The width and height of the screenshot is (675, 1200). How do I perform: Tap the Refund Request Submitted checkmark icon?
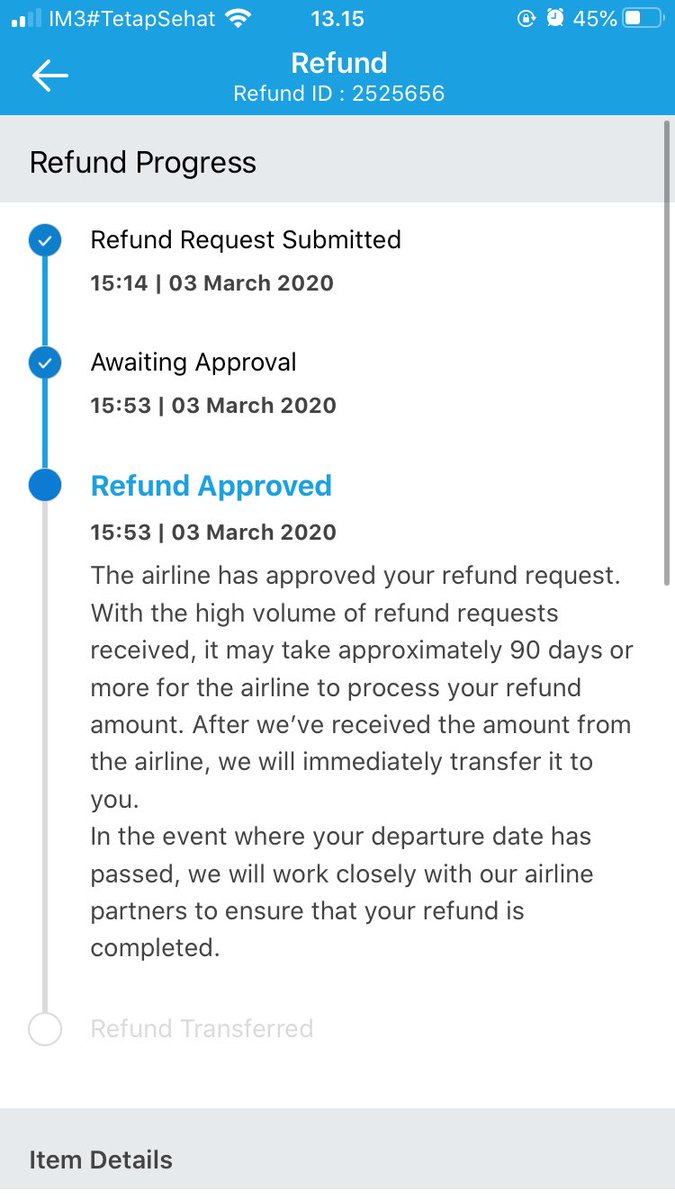pyautogui.click(x=45, y=241)
